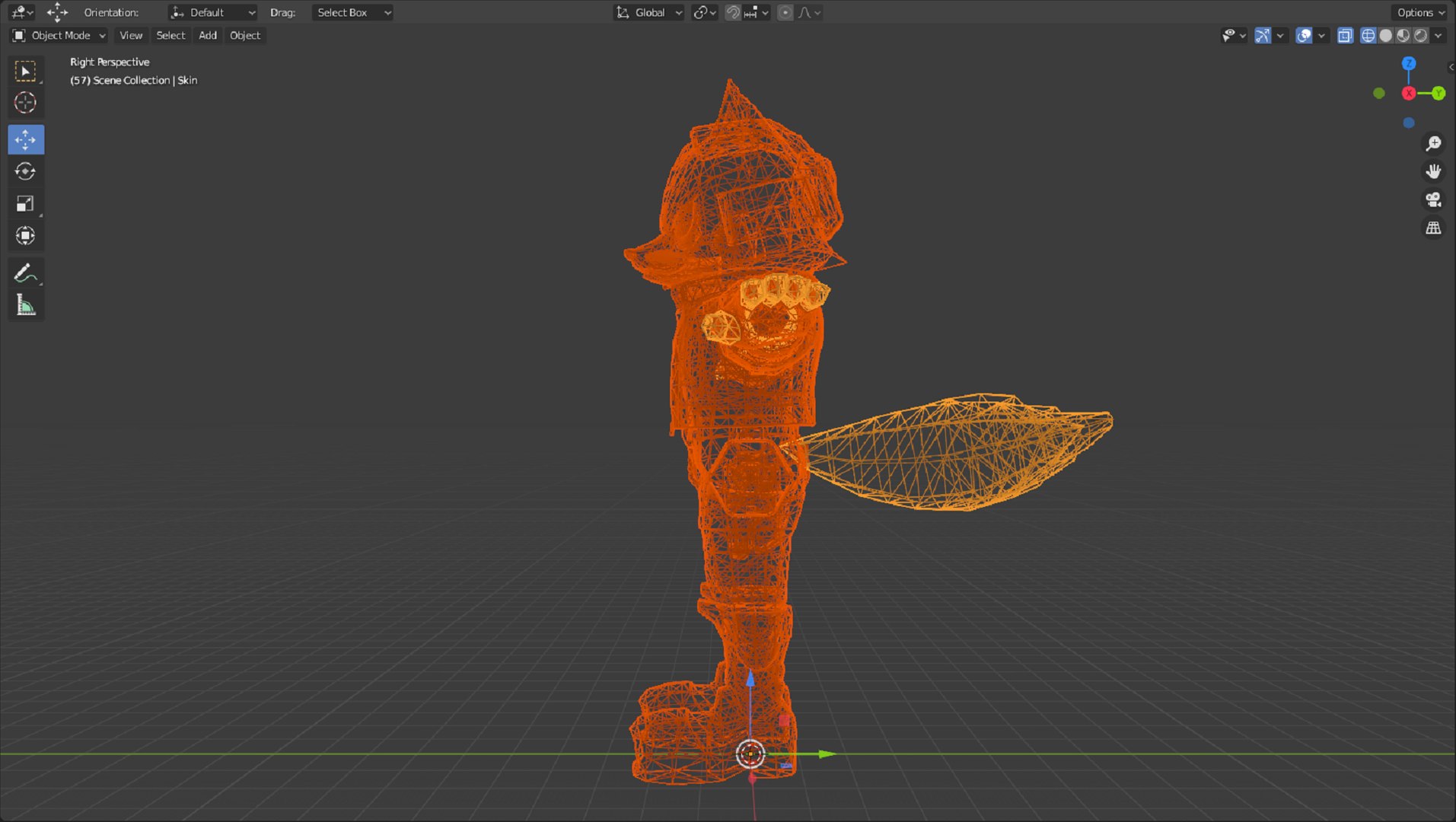The height and width of the screenshot is (822, 1456).
Task: Expand the shading options dropdown arrow
Action: tap(1438, 35)
